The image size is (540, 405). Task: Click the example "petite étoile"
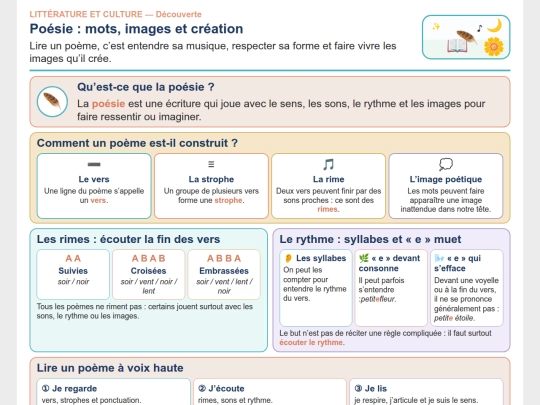pos(454,318)
